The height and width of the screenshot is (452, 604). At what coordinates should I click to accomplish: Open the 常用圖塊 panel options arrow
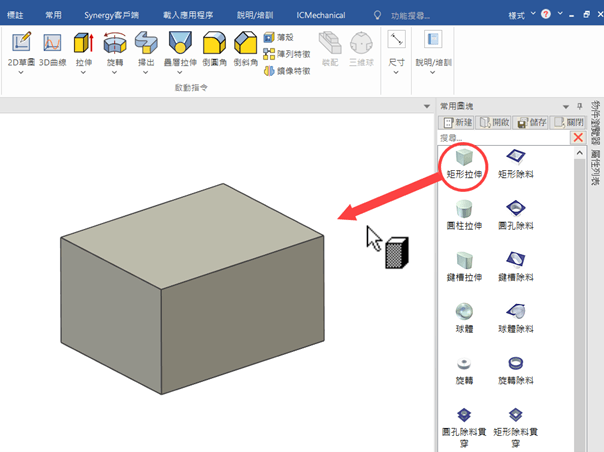(x=565, y=107)
